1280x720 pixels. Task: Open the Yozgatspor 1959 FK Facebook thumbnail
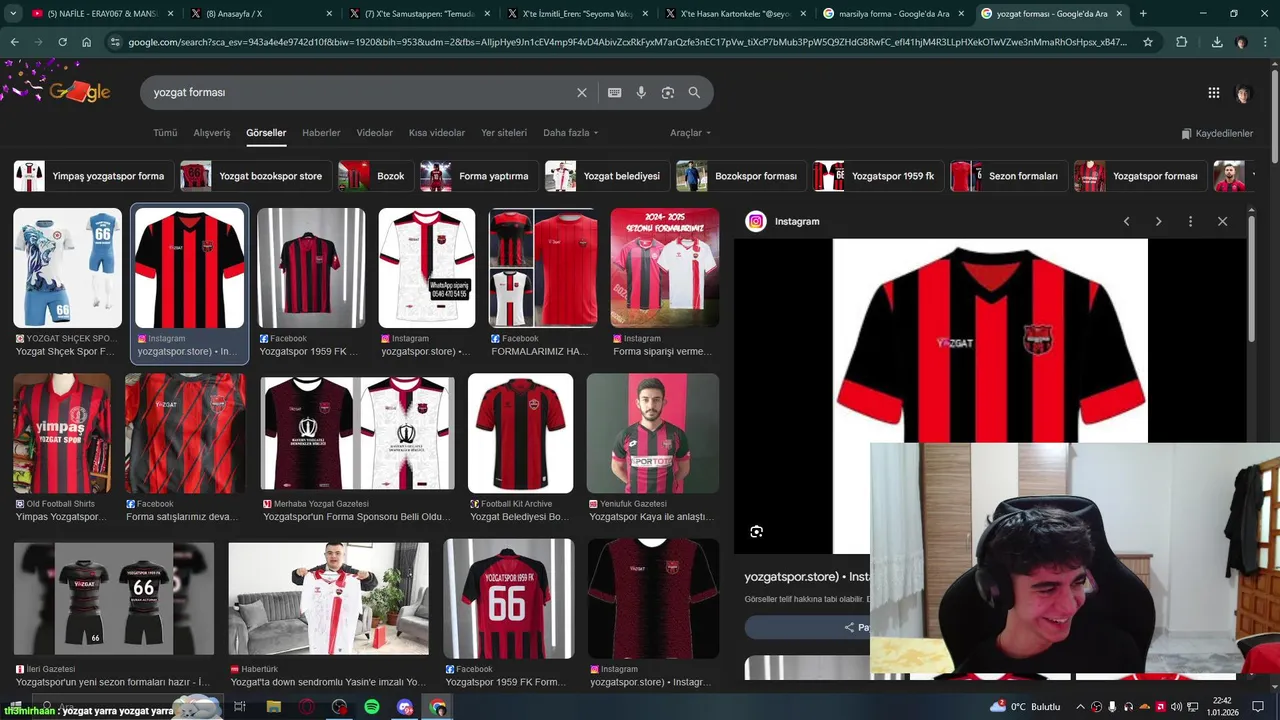pyautogui.click(x=311, y=268)
